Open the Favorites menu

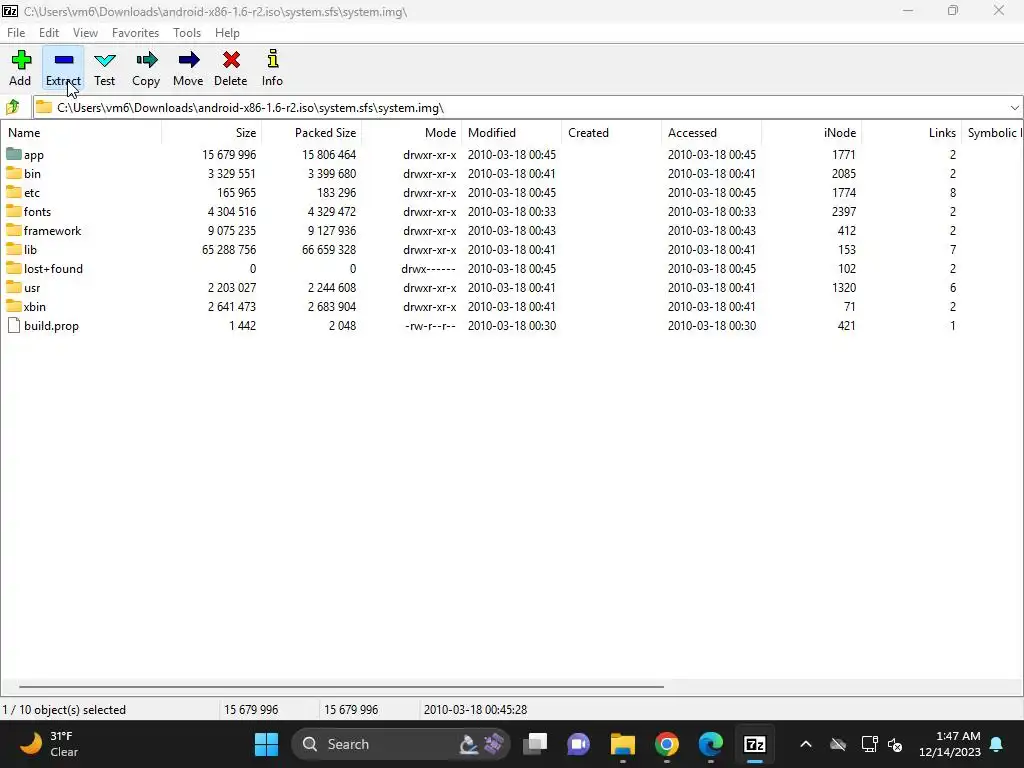135,33
